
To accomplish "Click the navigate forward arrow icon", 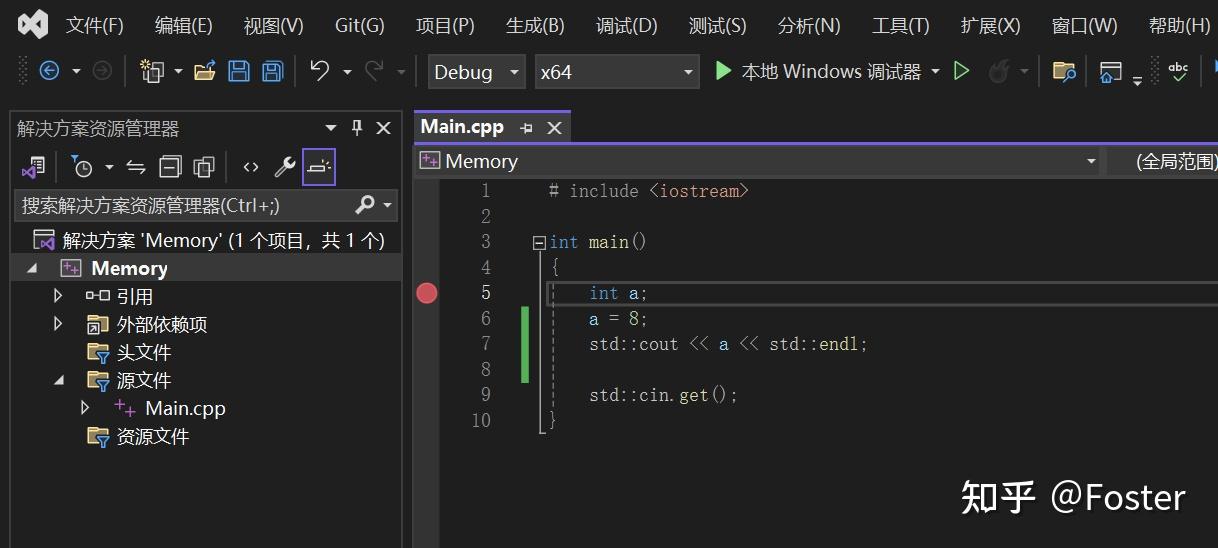I will (x=102, y=71).
